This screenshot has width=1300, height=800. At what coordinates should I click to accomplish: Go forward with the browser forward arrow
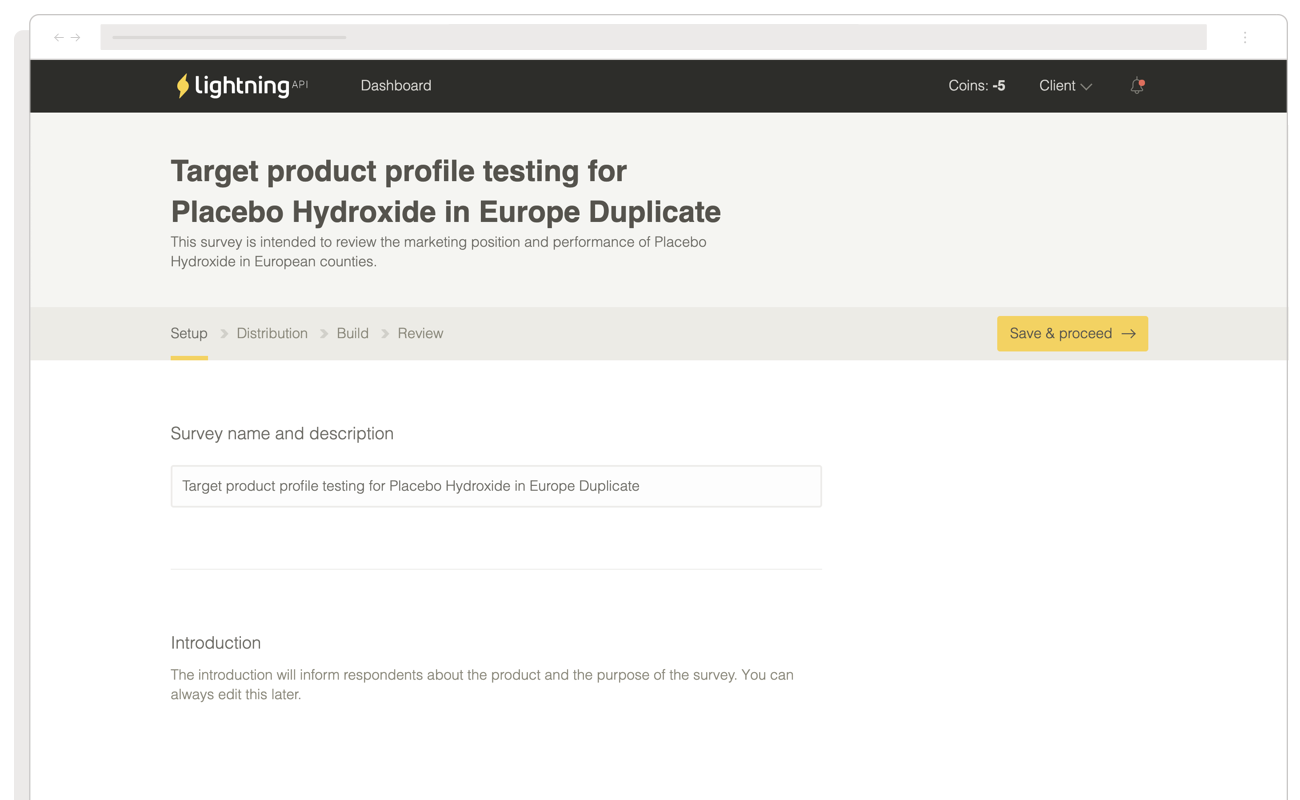(x=75, y=38)
